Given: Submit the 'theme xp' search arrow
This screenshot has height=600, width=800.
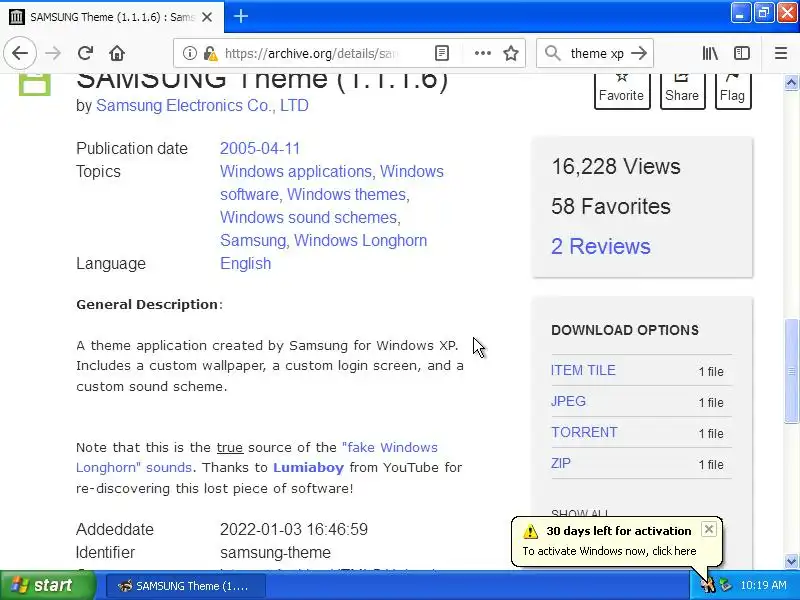Looking at the screenshot, I should [x=639, y=53].
